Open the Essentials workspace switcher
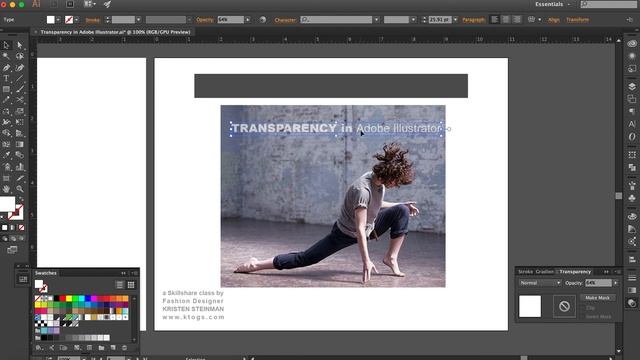The image size is (640, 360). pyautogui.click(x=553, y=4)
